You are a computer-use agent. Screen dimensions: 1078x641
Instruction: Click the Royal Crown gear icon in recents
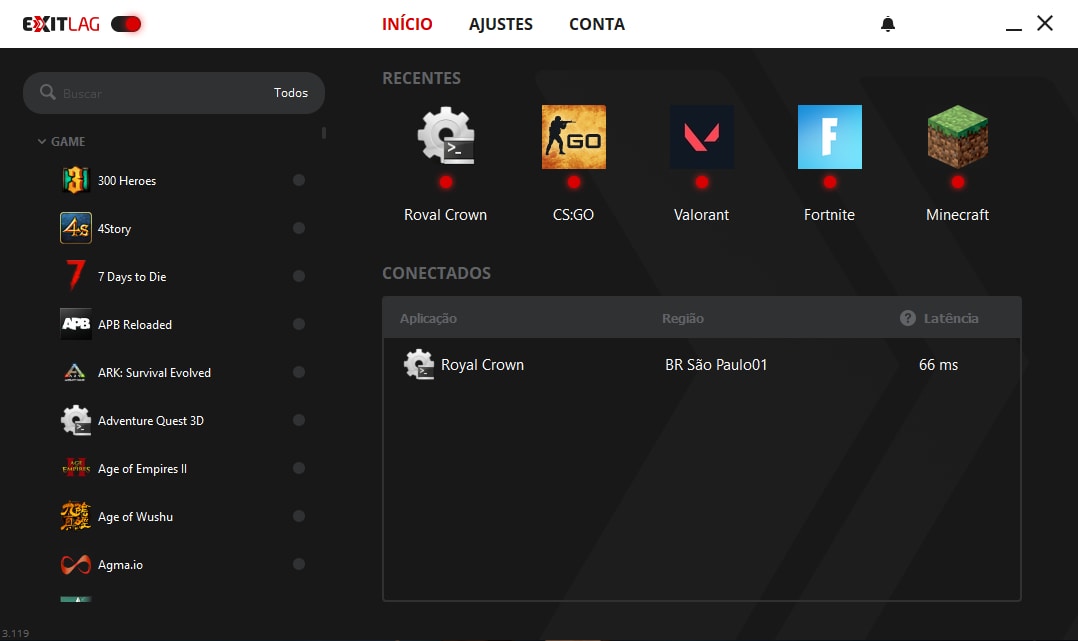pyautogui.click(x=445, y=137)
